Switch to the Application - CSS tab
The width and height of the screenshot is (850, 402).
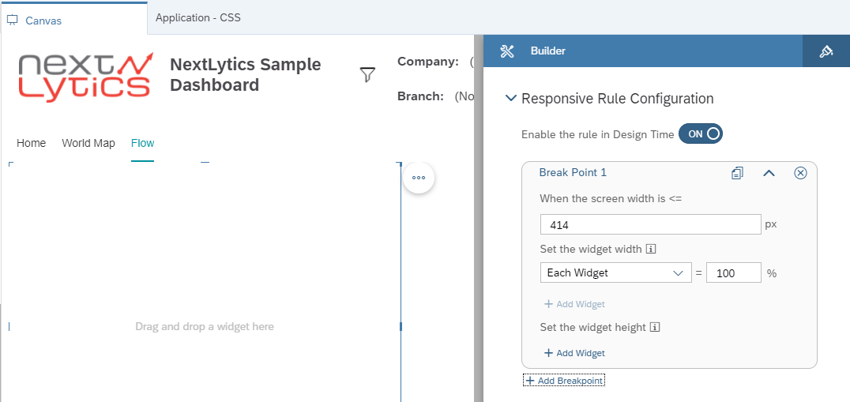coord(198,18)
